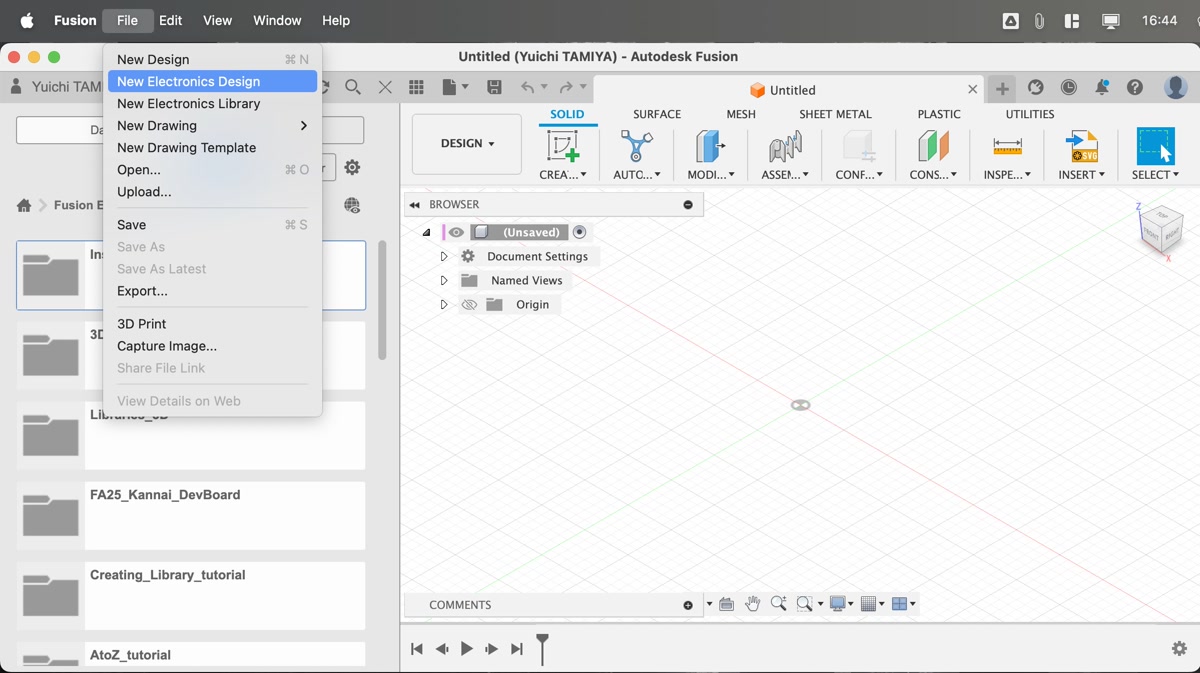This screenshot has height=673, width=1200.
Task: Open the Help question mark icon
Action: click(x=1135, y=88)
